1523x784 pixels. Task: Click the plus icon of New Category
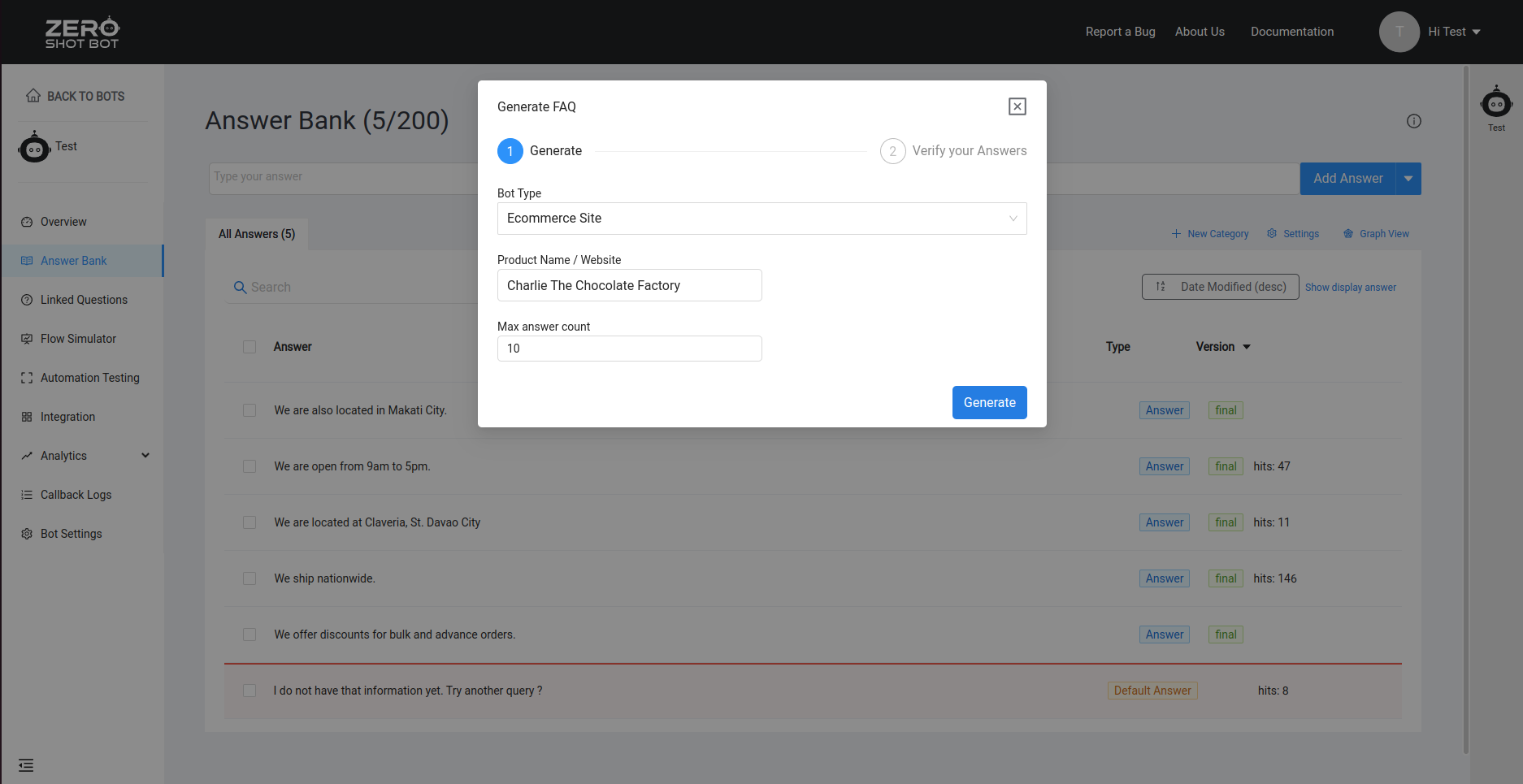point(1176,234)
